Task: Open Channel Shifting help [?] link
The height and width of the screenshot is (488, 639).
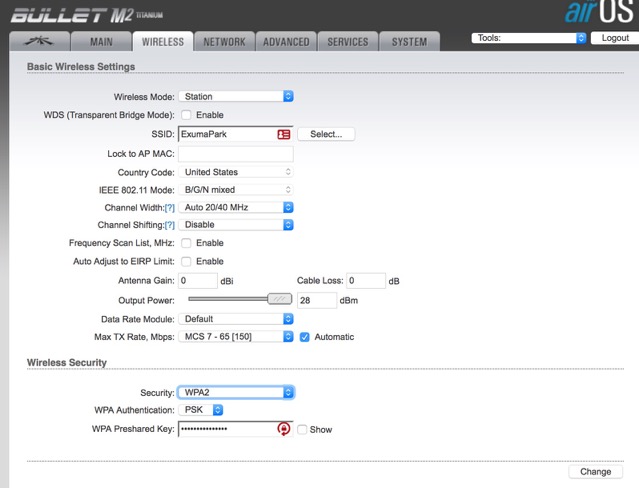Action: pyautogui.click(x=169, y=225)
